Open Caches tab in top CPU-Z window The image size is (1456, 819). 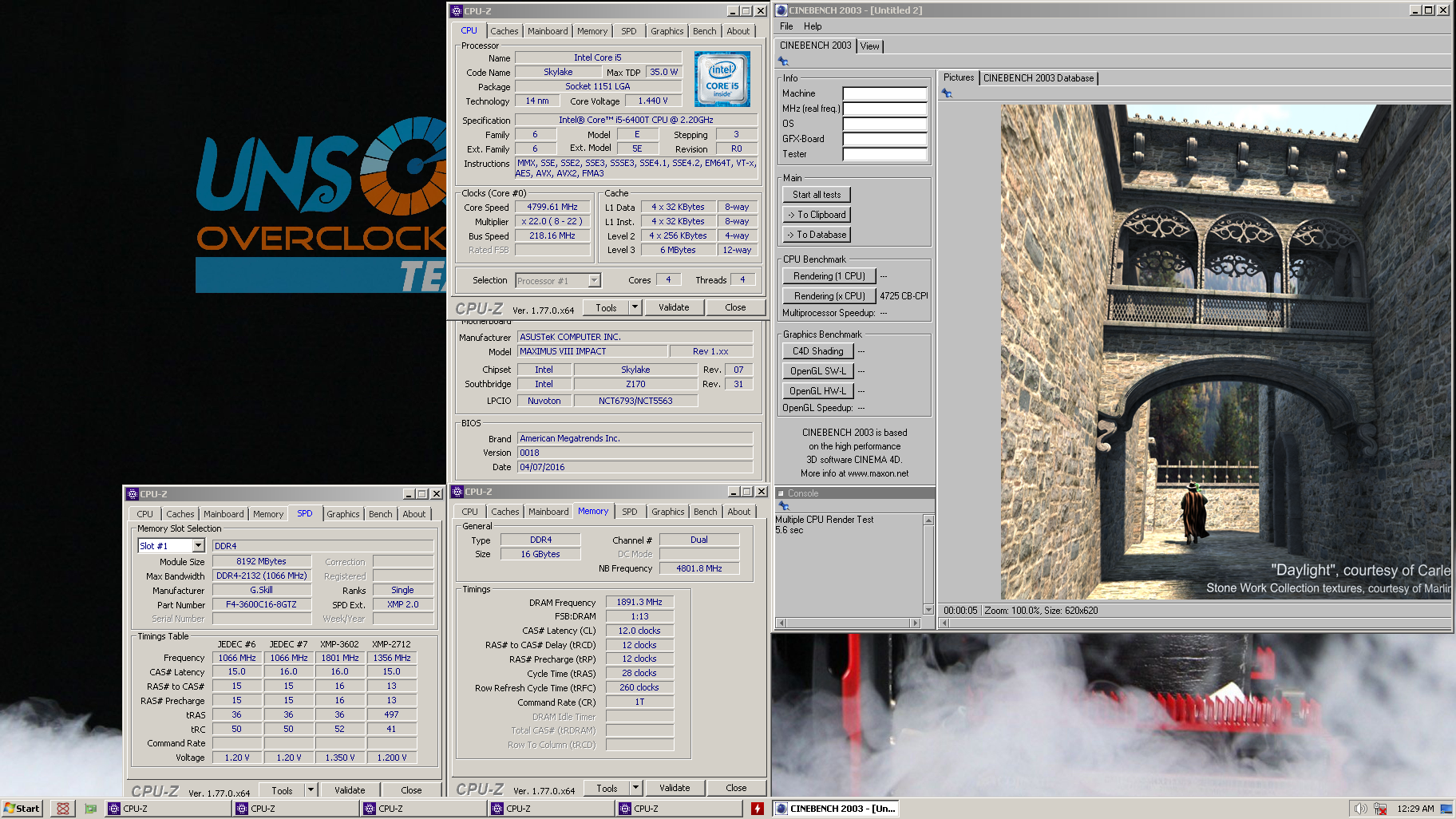click(x=504, y=31)
